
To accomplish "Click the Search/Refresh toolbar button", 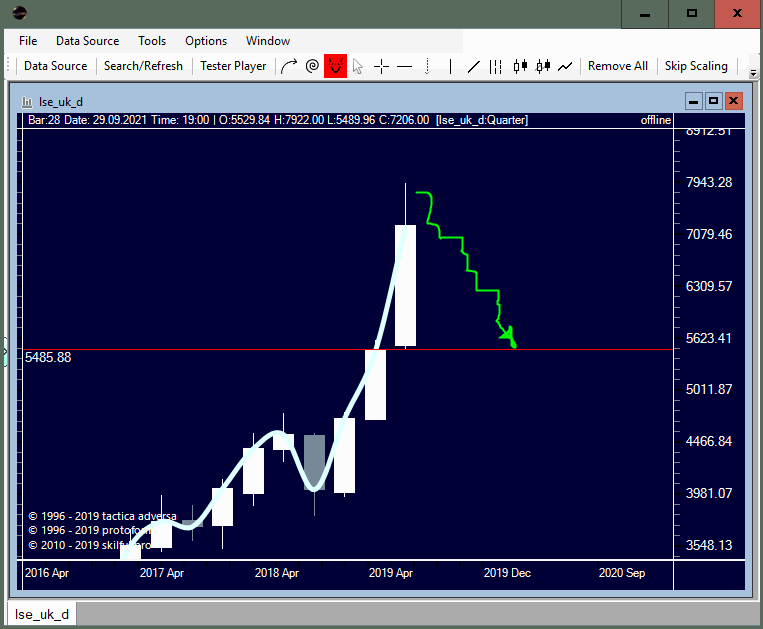I will pos(143,66).
